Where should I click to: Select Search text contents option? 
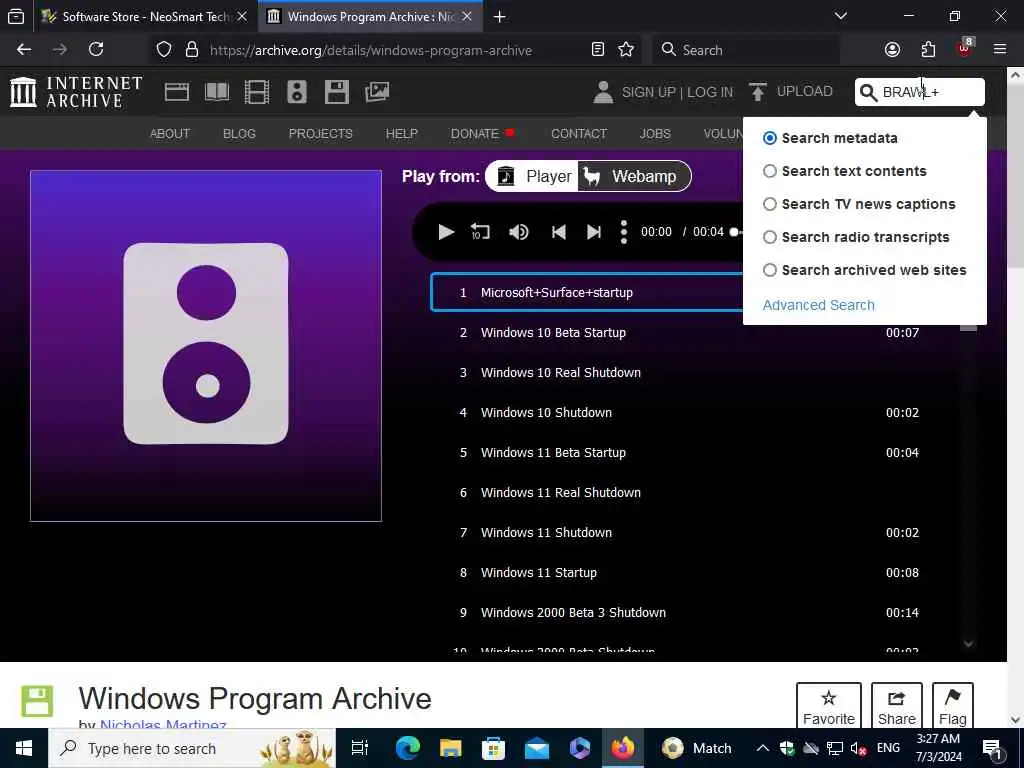point(770,171)
